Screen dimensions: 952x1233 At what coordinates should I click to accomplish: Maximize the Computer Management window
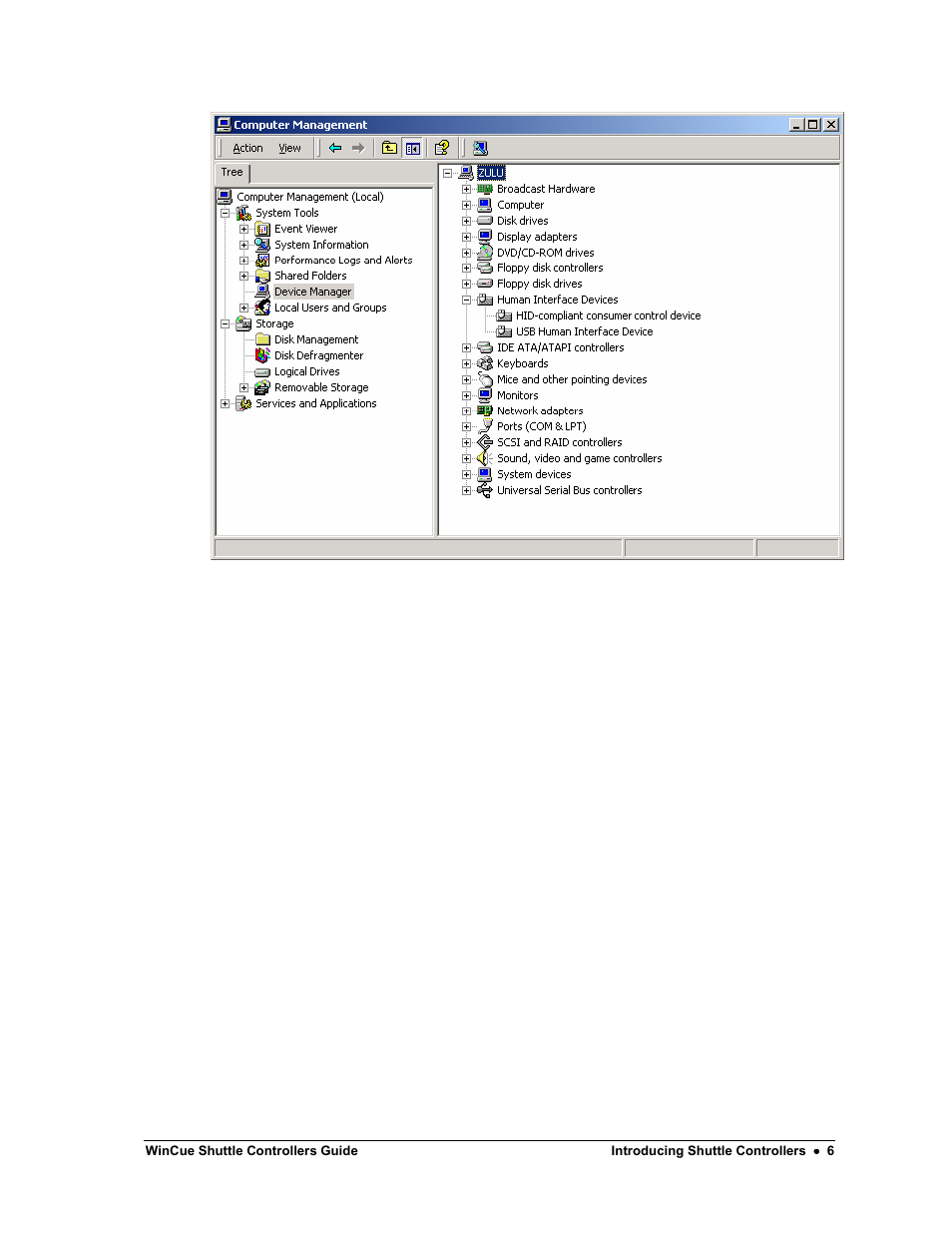click(x=813, y=125)
